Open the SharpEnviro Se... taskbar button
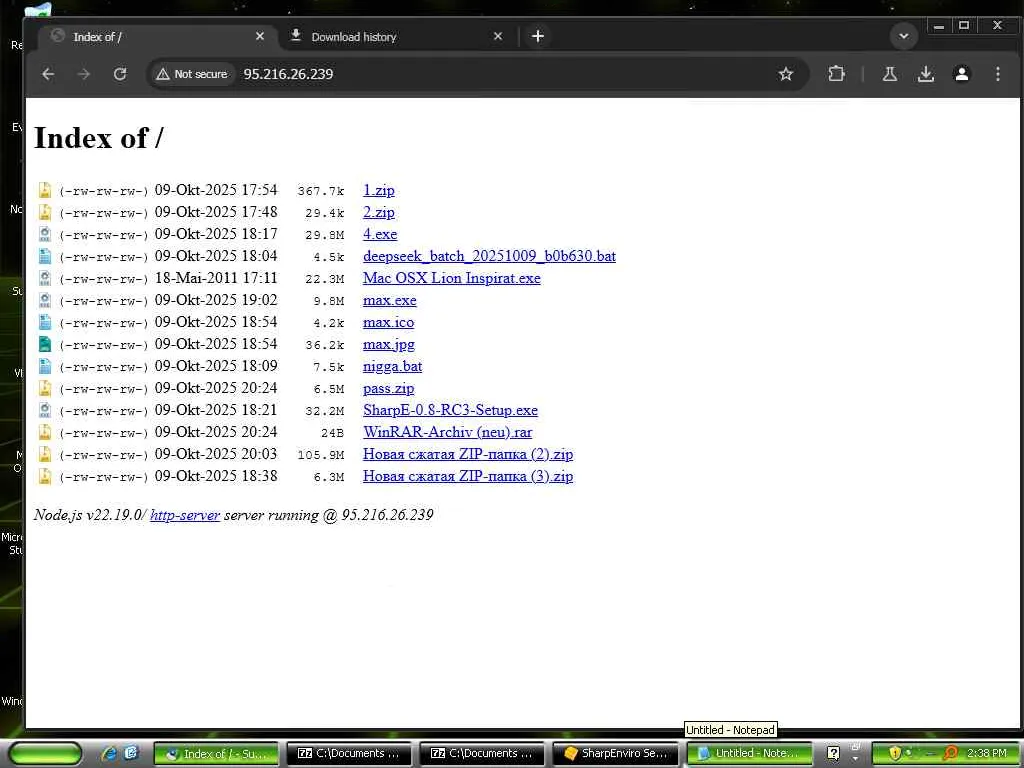This screenshot has width=1024, height=768. point(616,754)
